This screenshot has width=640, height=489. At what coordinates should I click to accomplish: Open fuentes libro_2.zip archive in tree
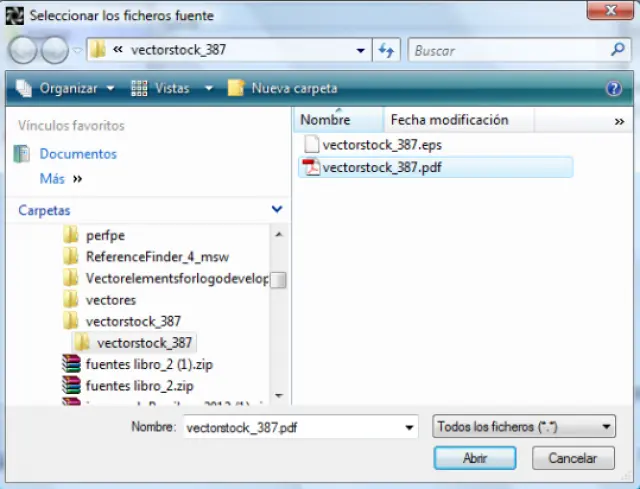pos(139,385)
